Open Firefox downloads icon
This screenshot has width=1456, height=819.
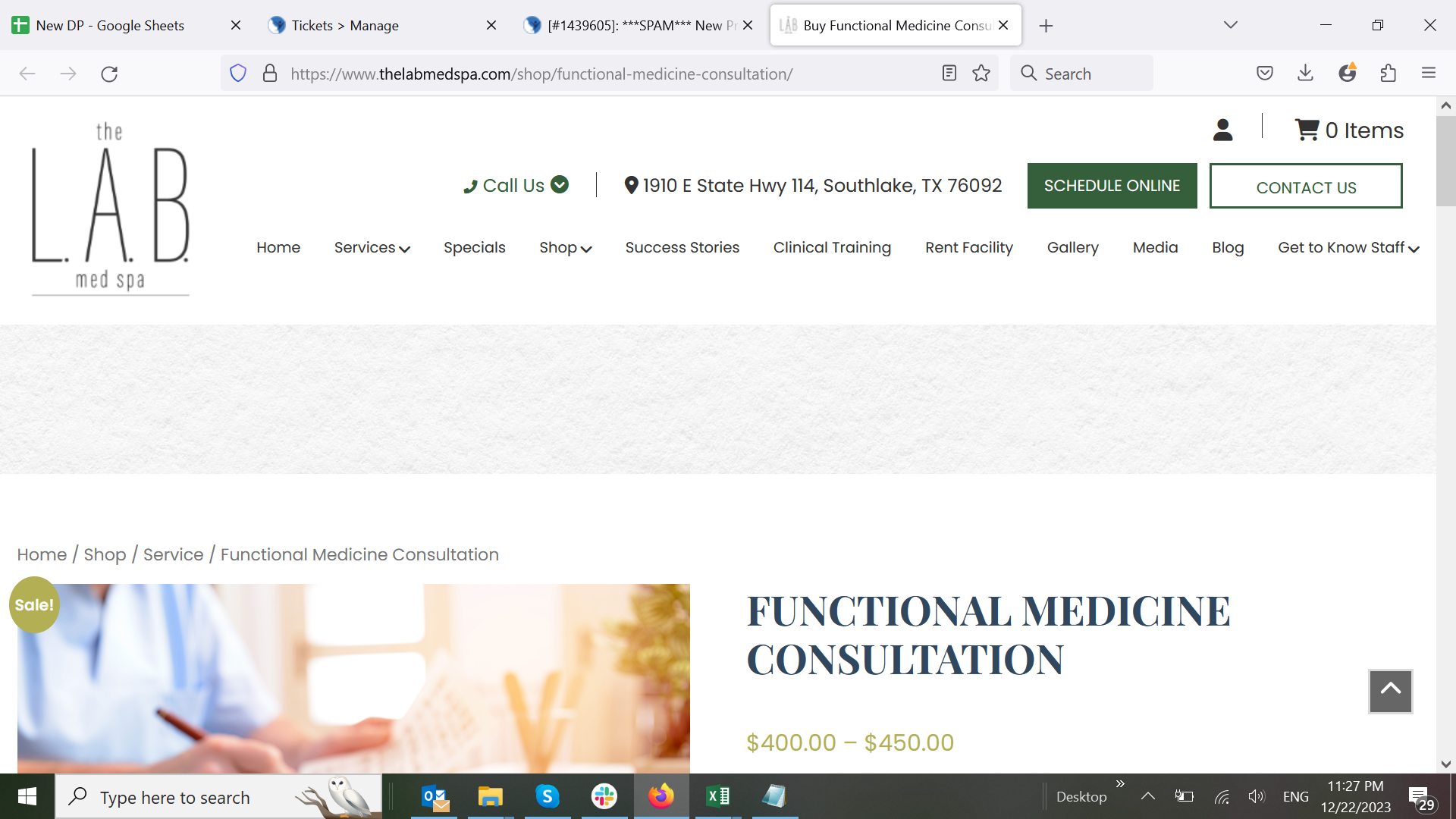pos(1305,74)
